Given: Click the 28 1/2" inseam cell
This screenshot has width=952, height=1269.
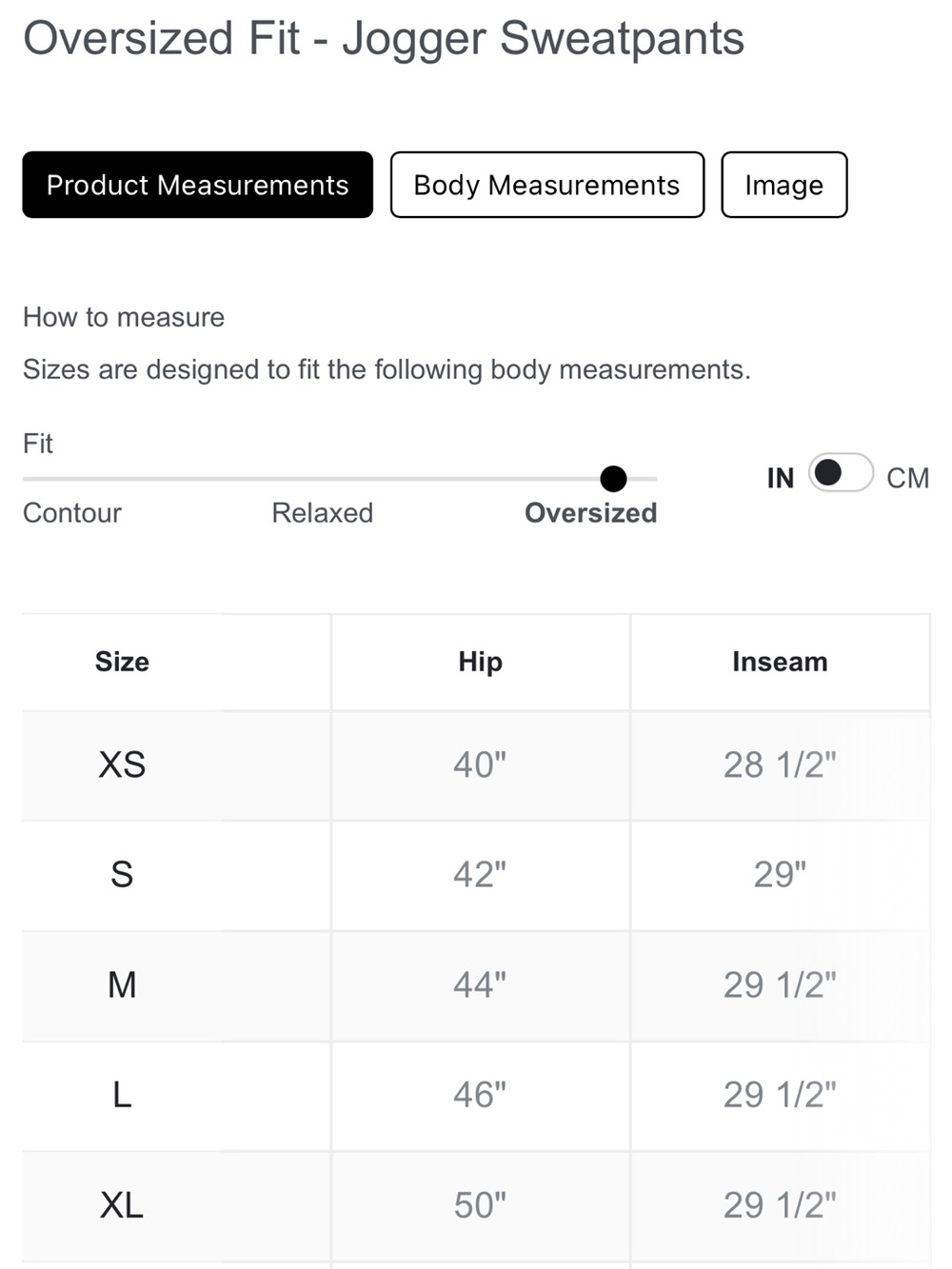Looking at the screenshot, I should click(780, 764).
